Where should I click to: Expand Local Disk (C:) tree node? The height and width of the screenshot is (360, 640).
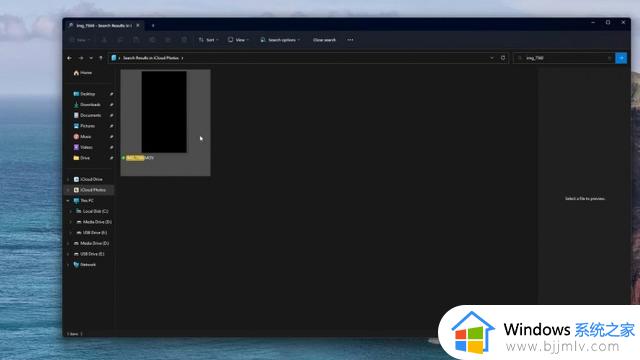(71, 211)
